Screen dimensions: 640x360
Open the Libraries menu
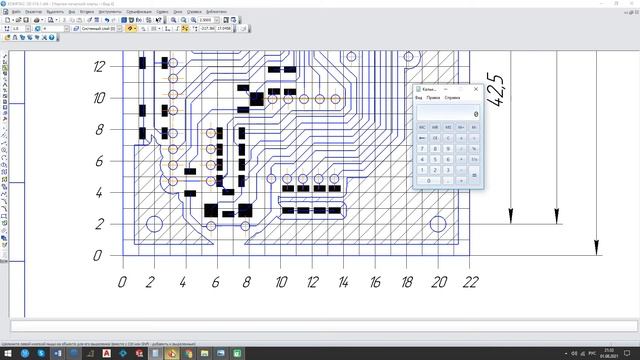[216, 11]
